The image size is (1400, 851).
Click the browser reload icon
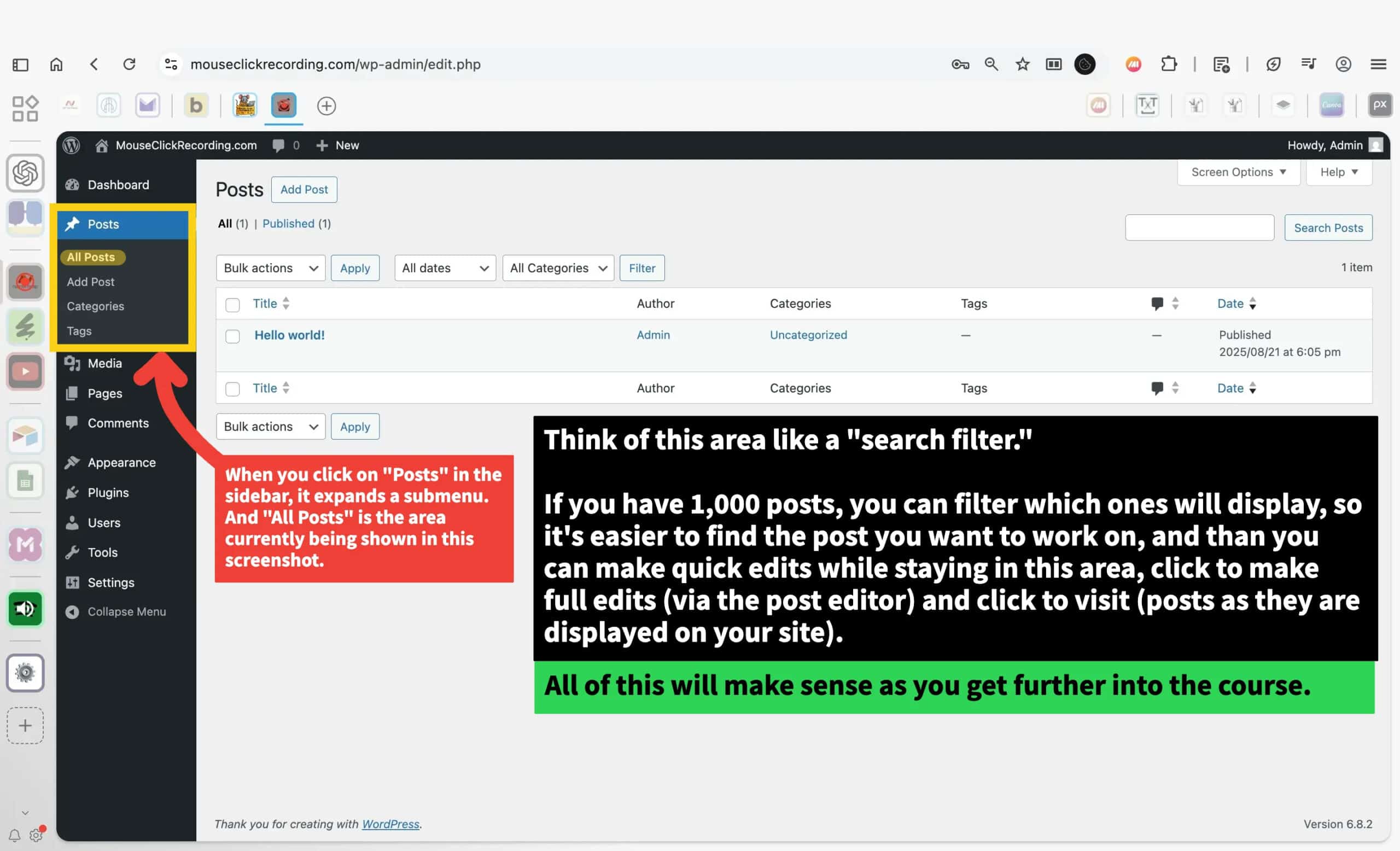click(x=130, y=64)
